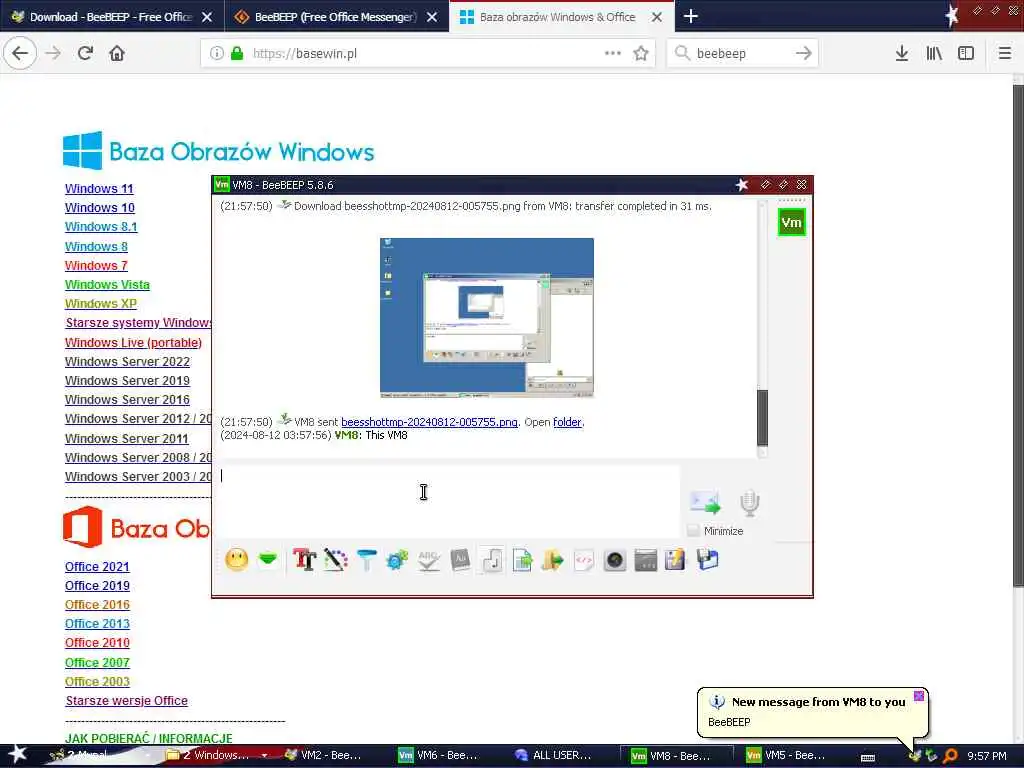The image size is (1024, 768).
Task: Click the blue floppy disks save chat icon
Action: (707, 560)
